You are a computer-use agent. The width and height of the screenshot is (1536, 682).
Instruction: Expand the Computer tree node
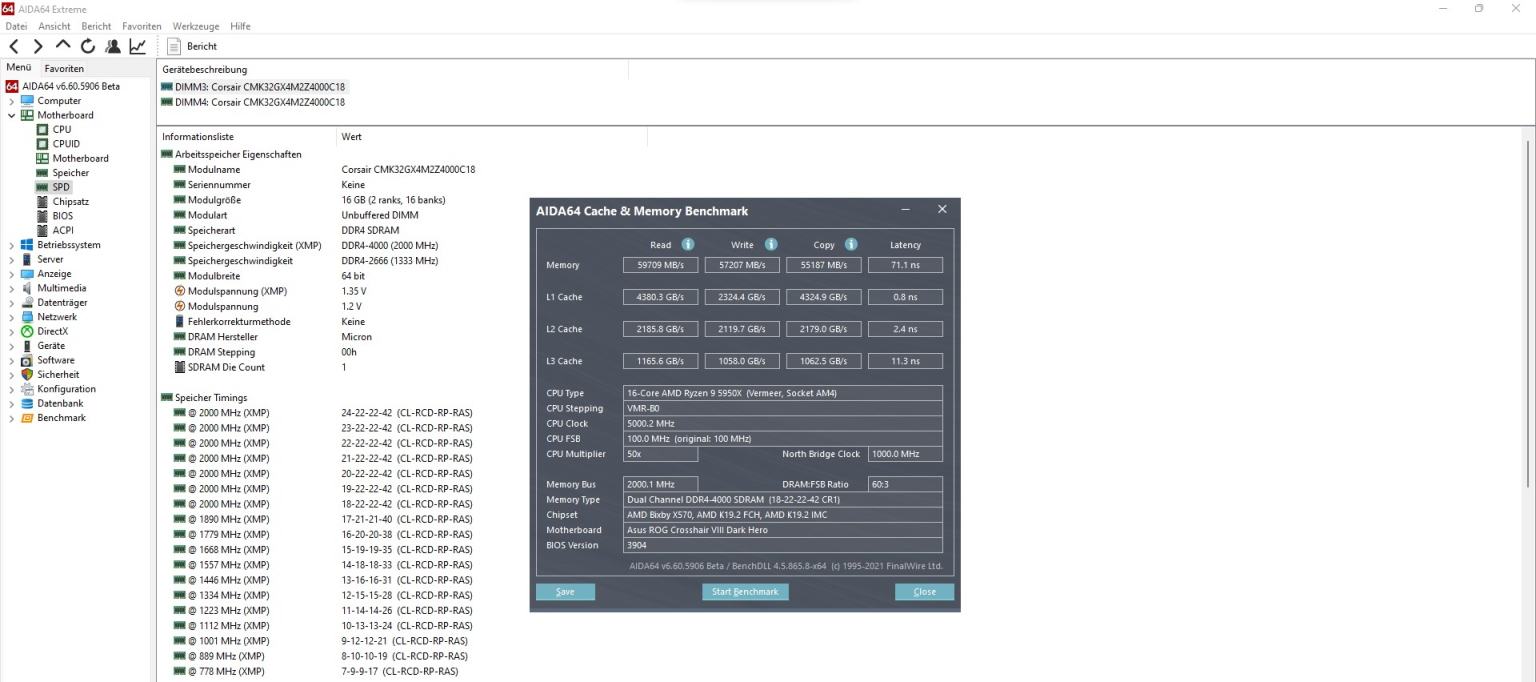pyautogui.click(x=12, y=101)
